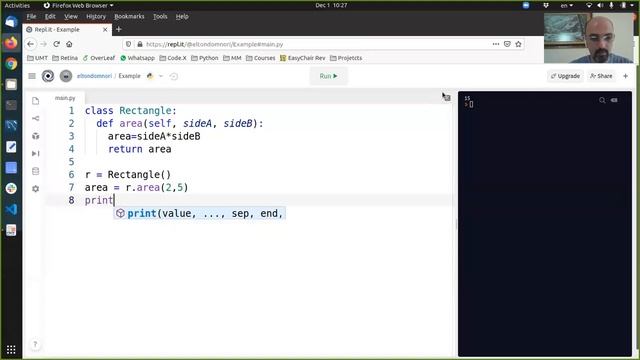Close the Repl.it - Example tab
Image resolution: width=640 pixels, height=360 pixels.
tap(105, 29)
